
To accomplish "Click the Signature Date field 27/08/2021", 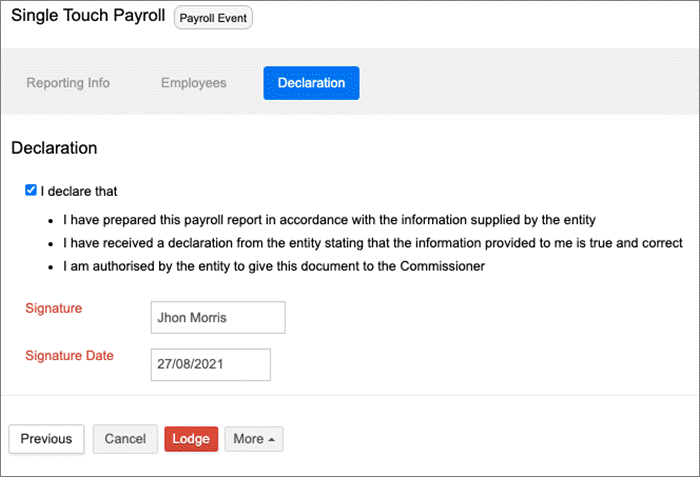I will coord(210,364).
